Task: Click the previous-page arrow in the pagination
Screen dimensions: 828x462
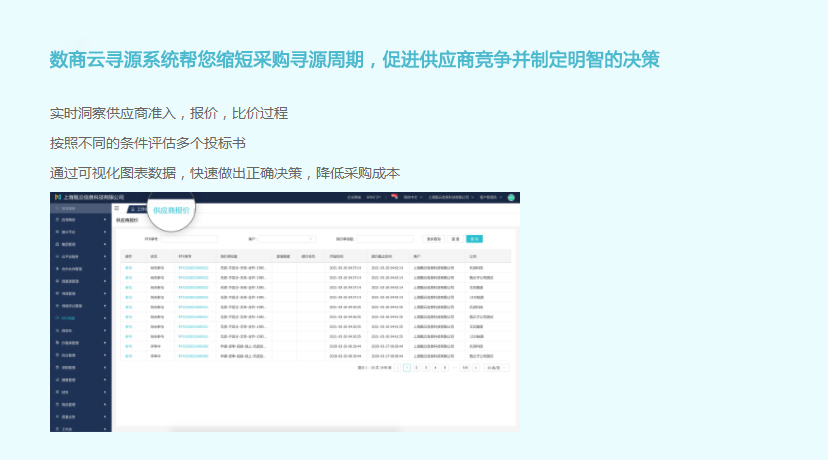Action: (397, 368)
